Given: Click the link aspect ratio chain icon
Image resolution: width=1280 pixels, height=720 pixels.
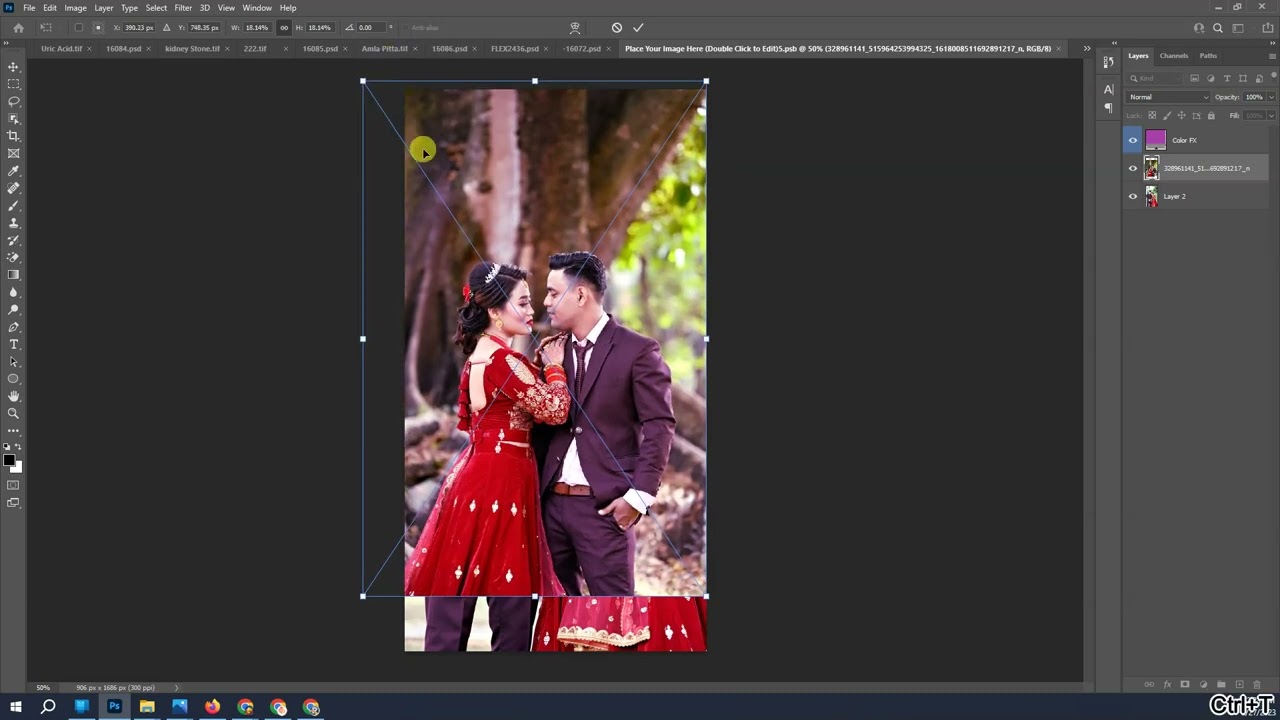Looking at the screenshot, I should click(284, 28).
